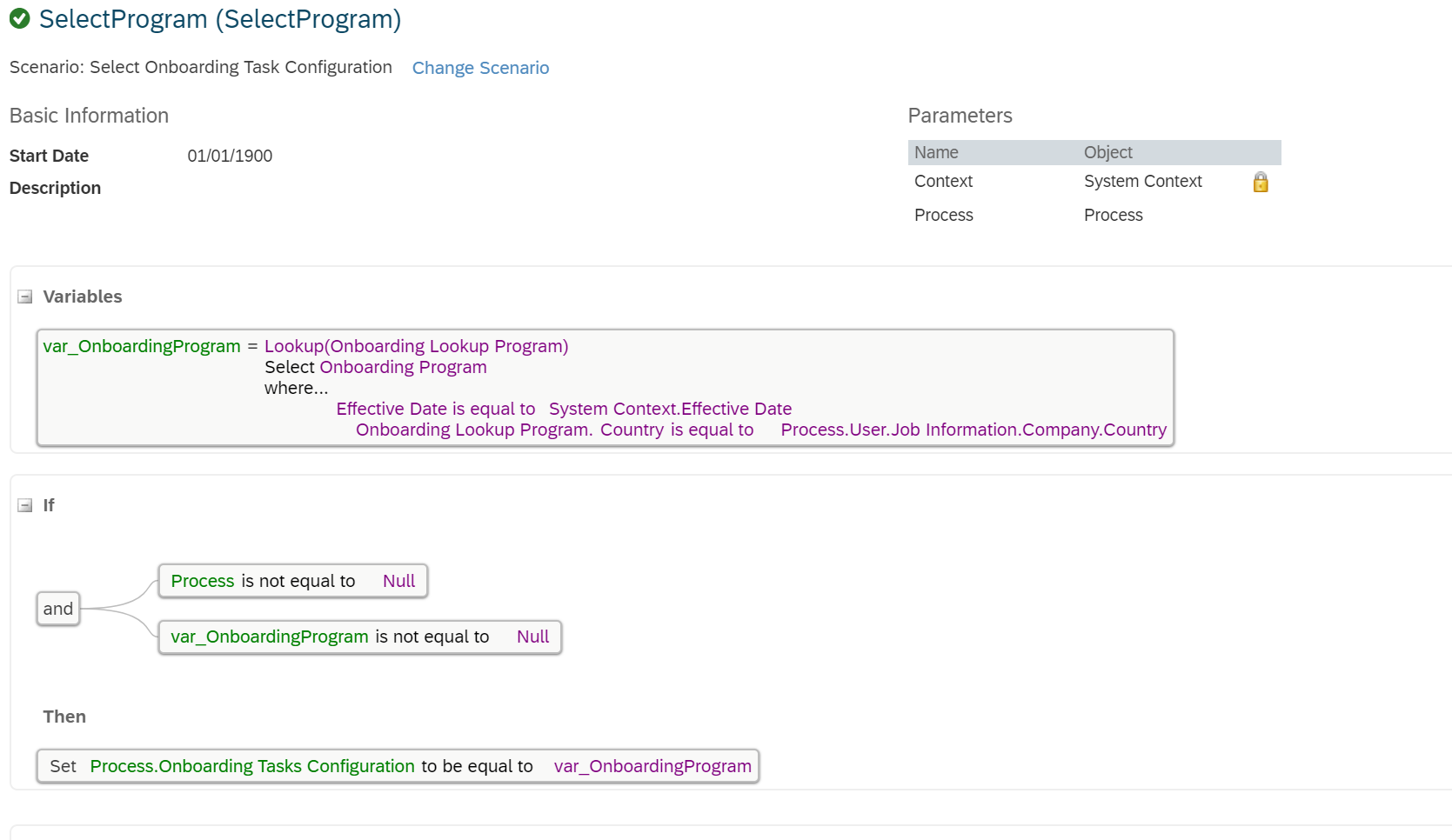Collapse the If section
The width and height of the screenshot is (1452, 840).
pos(25,506)
